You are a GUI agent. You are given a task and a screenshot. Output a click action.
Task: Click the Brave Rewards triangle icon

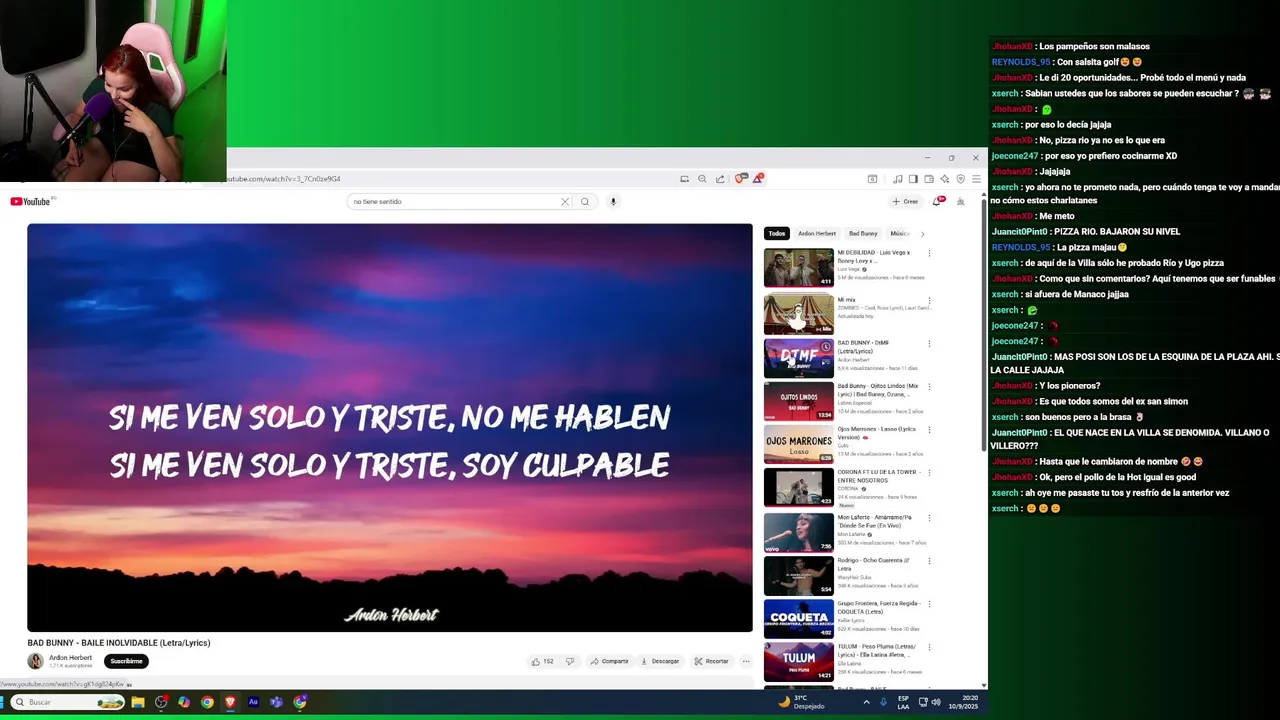coord(757,179)
